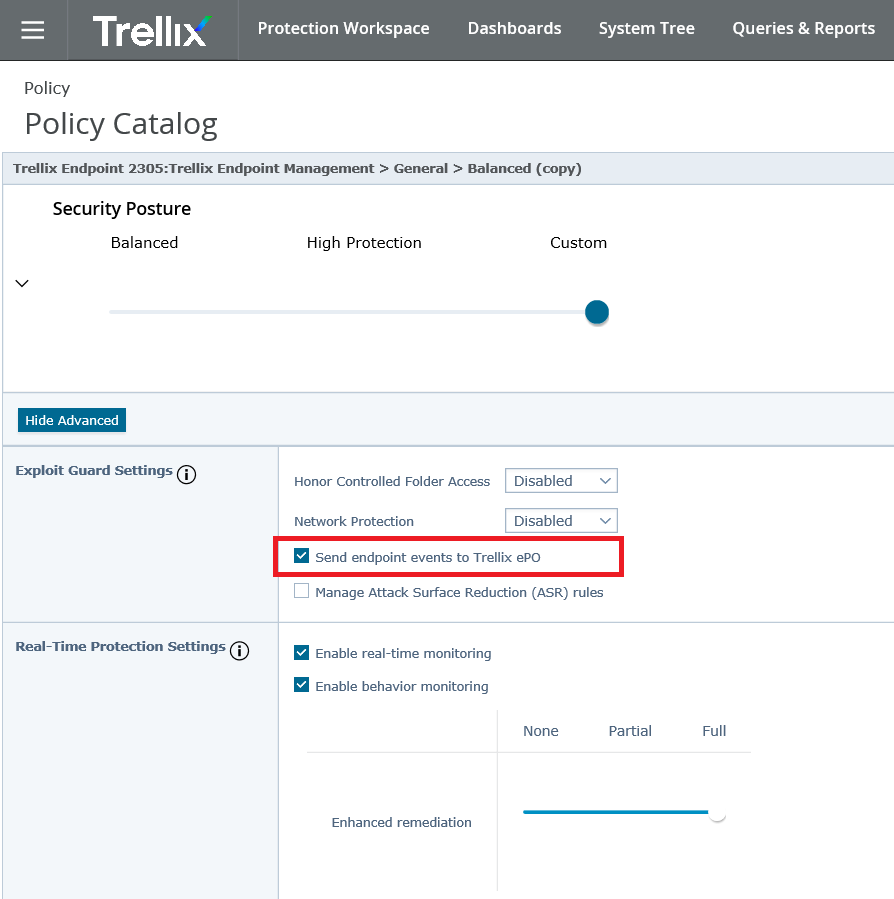Select the Balanced posture label

coord(145,243)
